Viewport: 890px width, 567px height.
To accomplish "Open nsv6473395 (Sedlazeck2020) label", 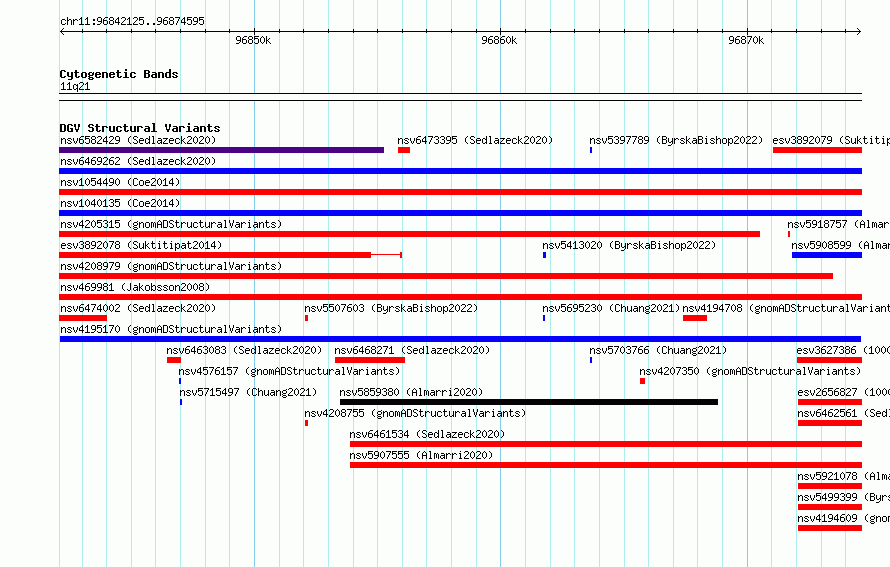I will tap(475, 140).
